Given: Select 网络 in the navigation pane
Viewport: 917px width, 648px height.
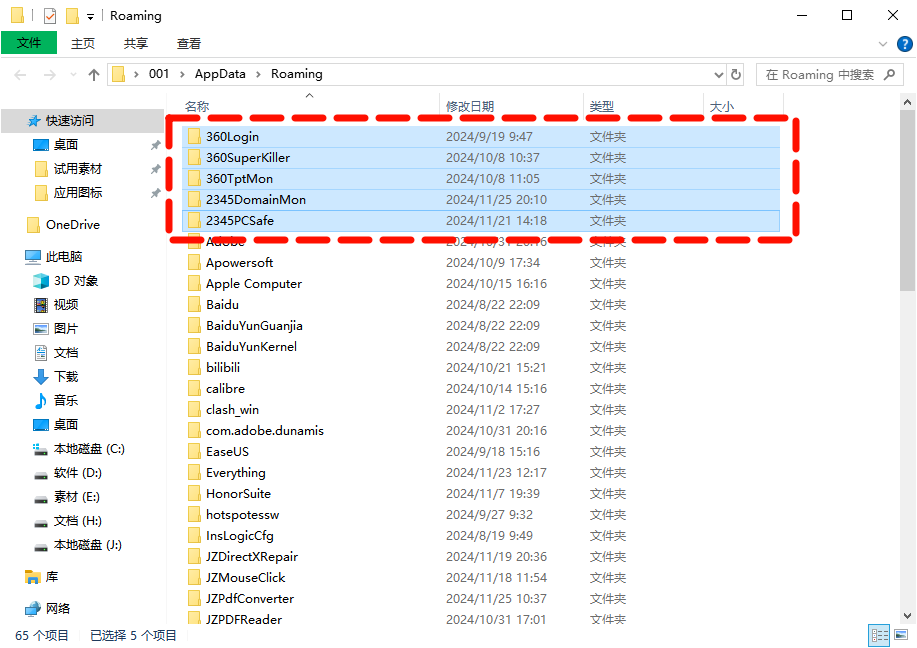Looking at the screenshot, I should click(x=58, y=609).
